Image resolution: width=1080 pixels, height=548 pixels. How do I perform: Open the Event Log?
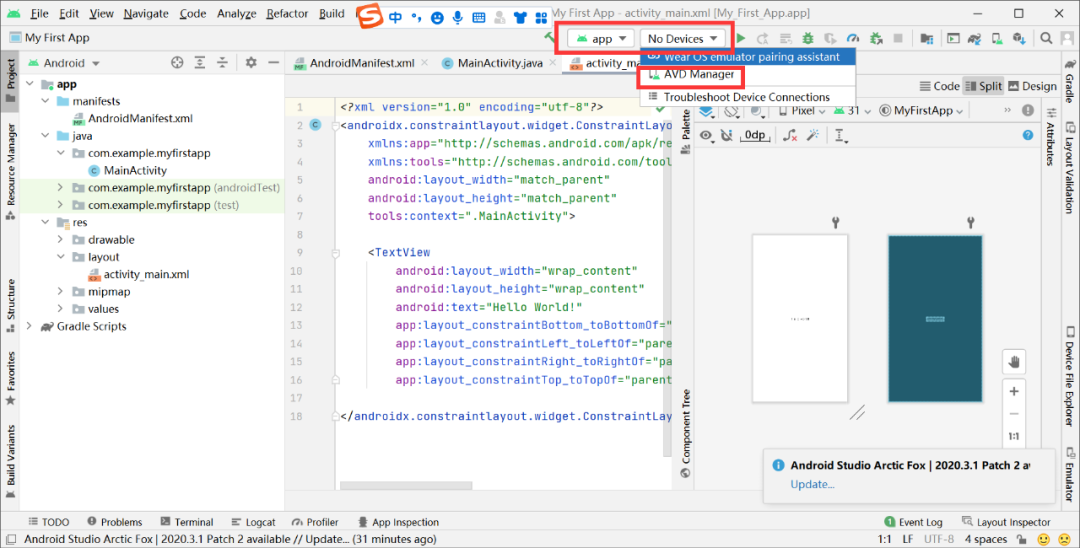click(x=913, y=522)
